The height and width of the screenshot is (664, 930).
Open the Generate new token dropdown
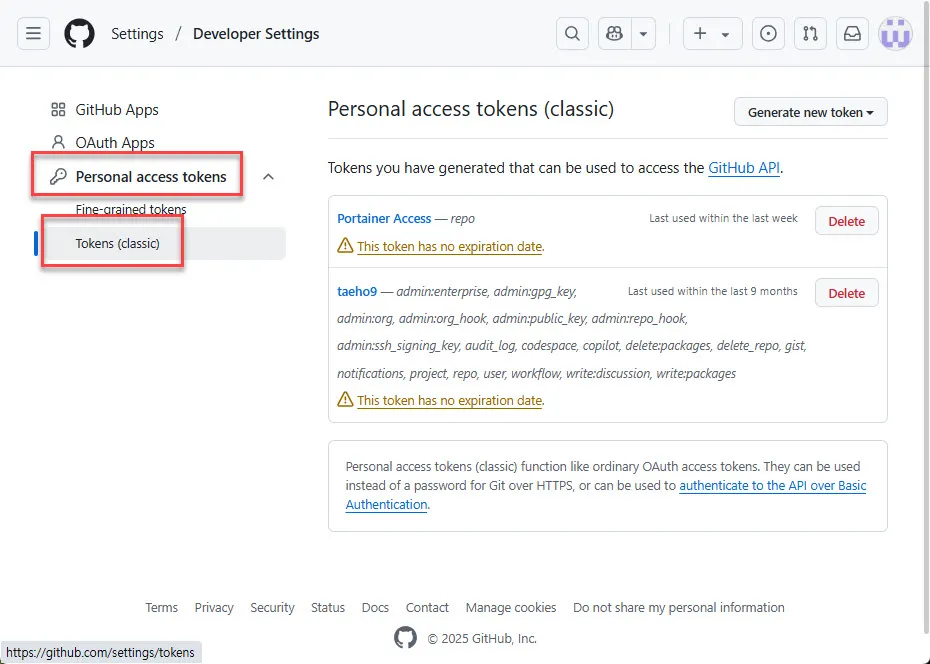pos(810,112)
